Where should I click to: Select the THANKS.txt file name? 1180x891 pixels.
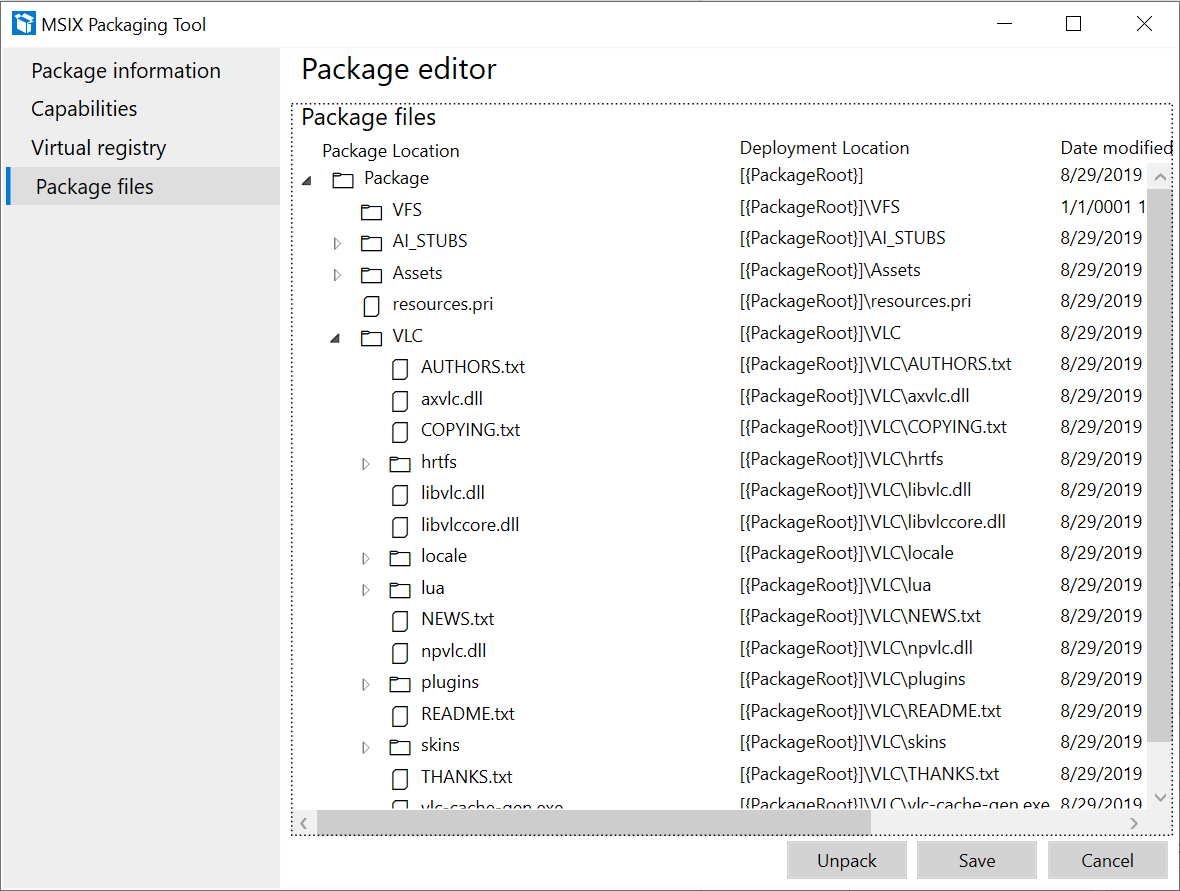[x=467, y=777]
